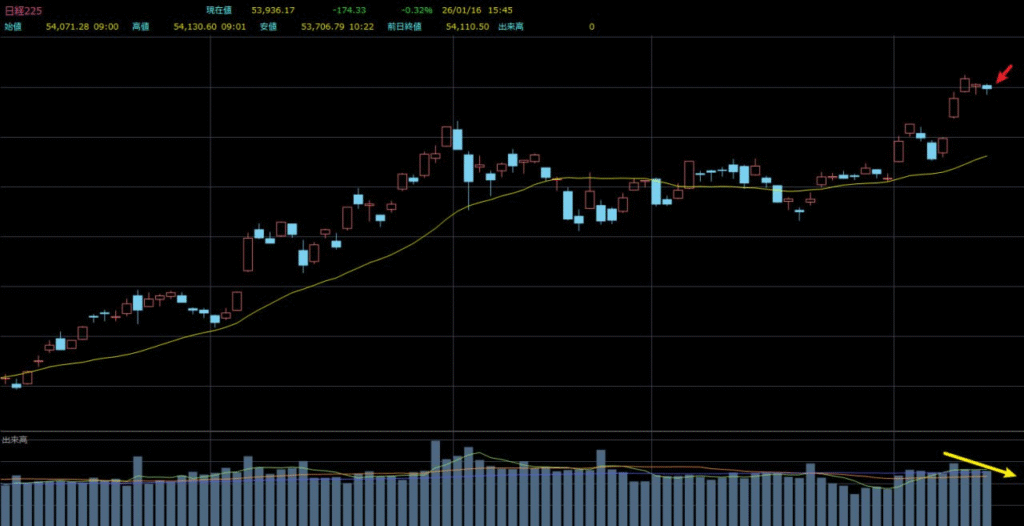Click the current price 53,936.17

(x=273, y=9)
